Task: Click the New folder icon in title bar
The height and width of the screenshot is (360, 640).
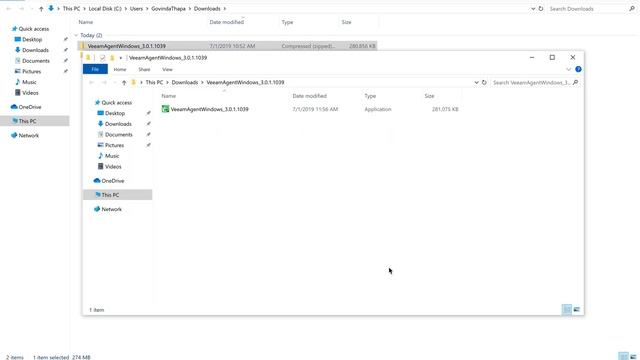Action: tap(112, 58)
